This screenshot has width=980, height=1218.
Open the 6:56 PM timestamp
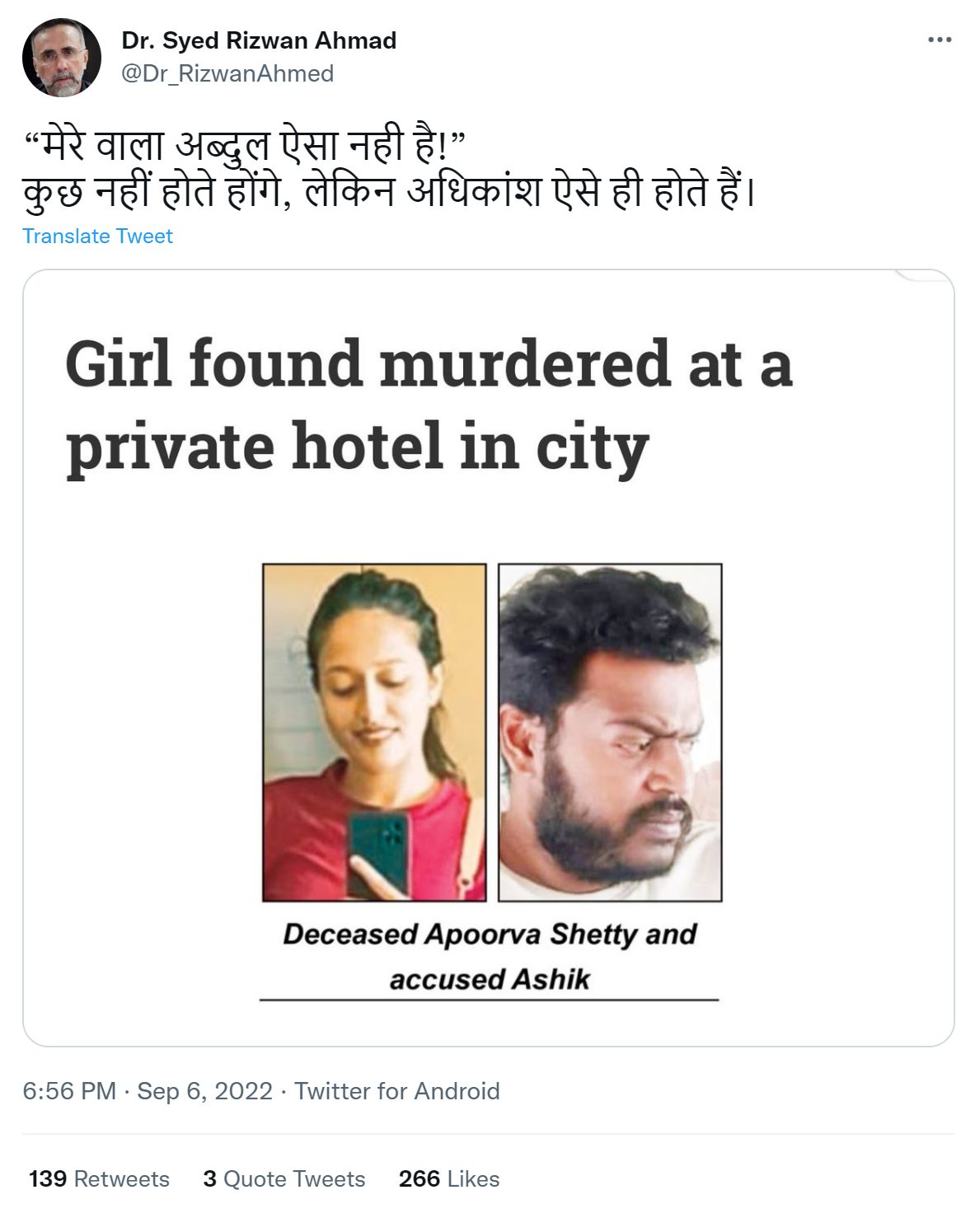tap(69, 1090)
